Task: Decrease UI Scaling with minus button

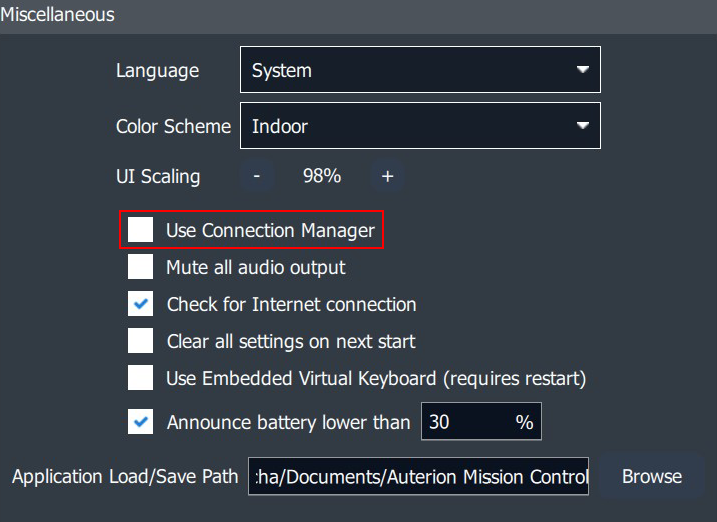Action: pyautogui.click(x=257, y=176)
